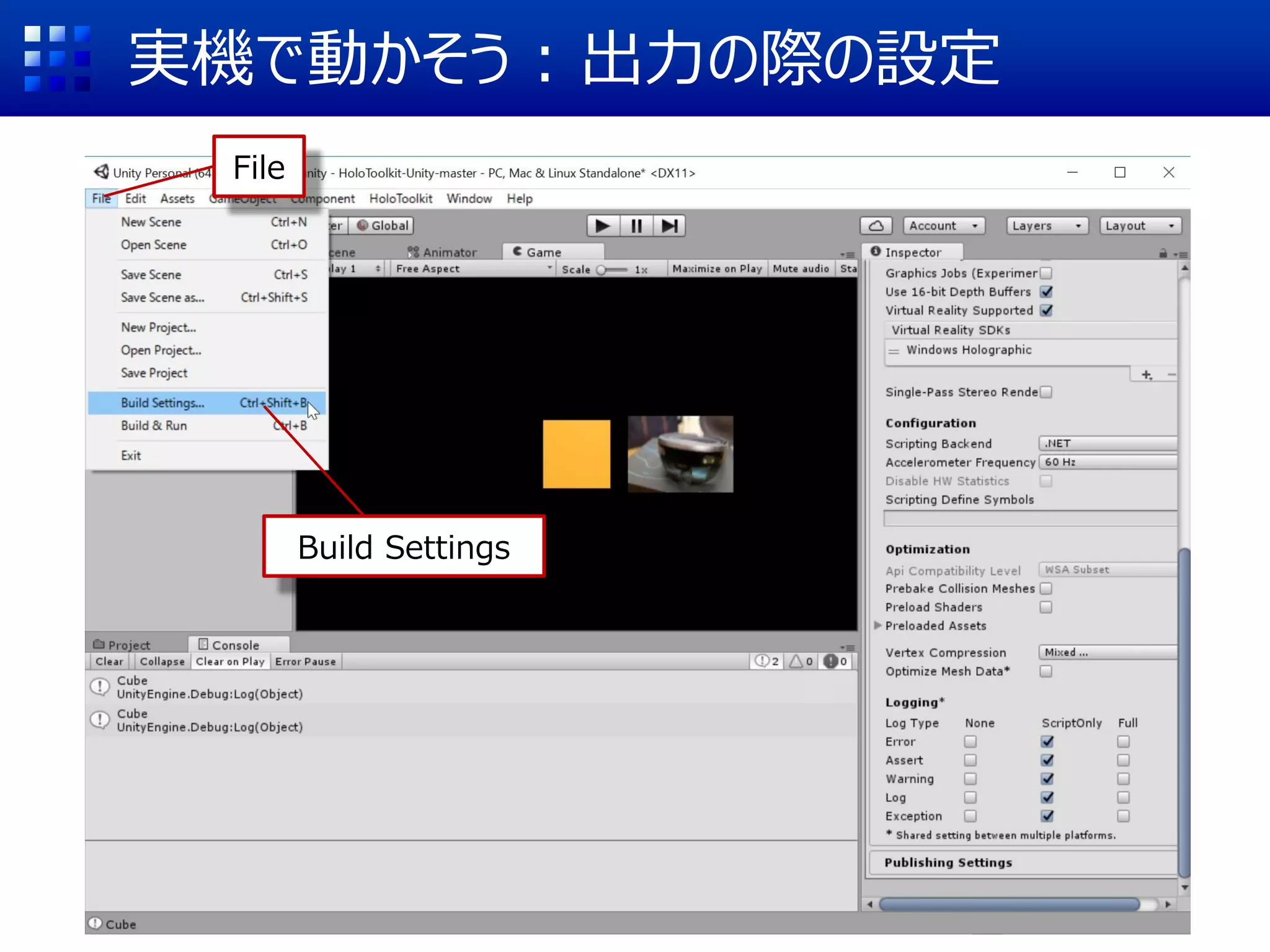Image resolution: width=1270 pixels, height=952 pixels.
Task: Open the Console panel options icon
Action: (847, 647)
